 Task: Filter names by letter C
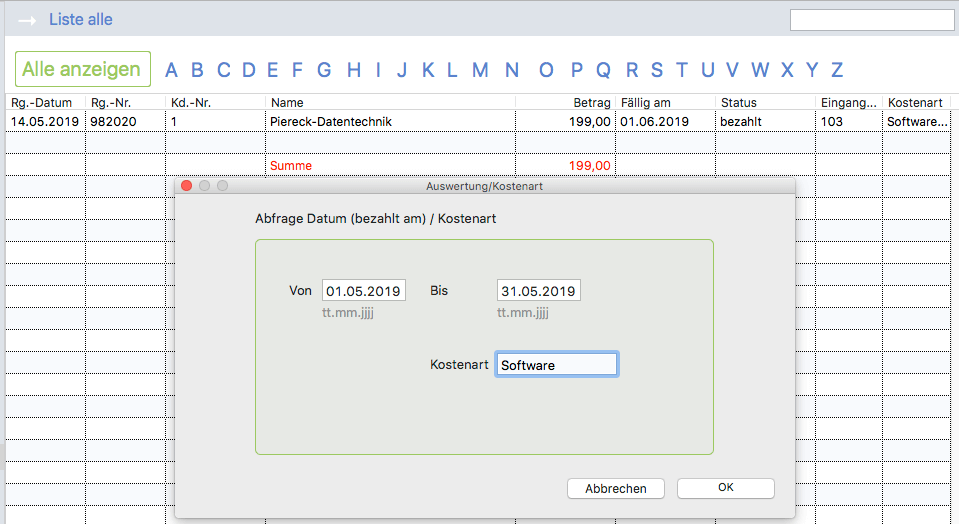223,70
